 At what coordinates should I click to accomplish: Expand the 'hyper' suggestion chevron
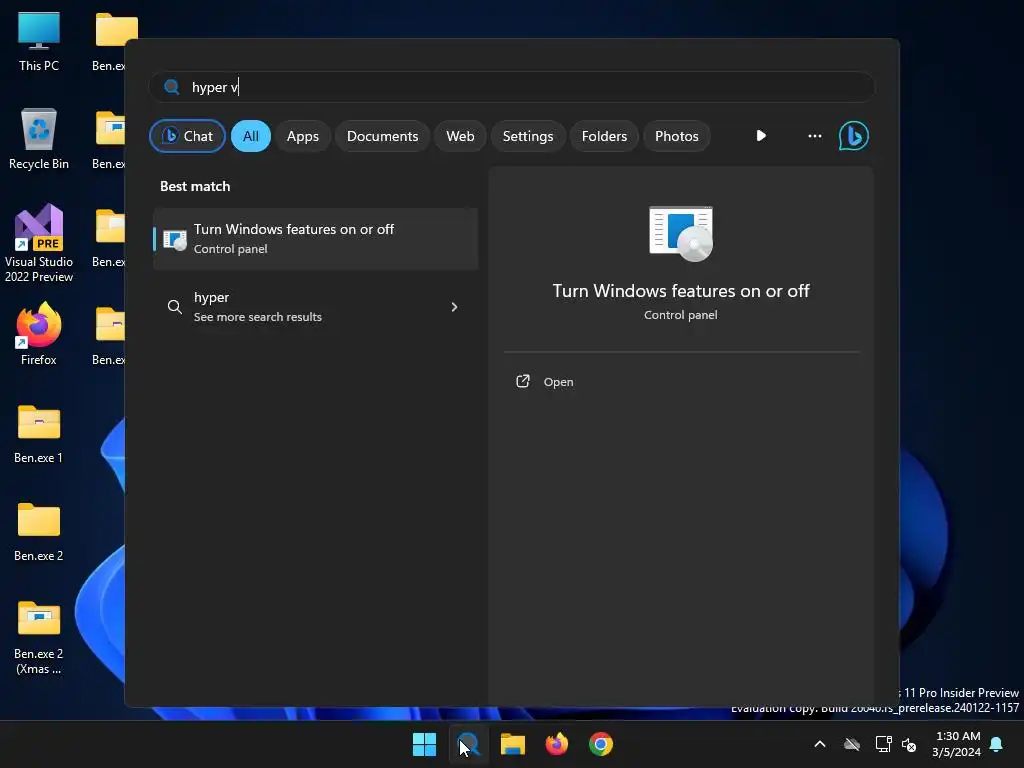(455, 307)
